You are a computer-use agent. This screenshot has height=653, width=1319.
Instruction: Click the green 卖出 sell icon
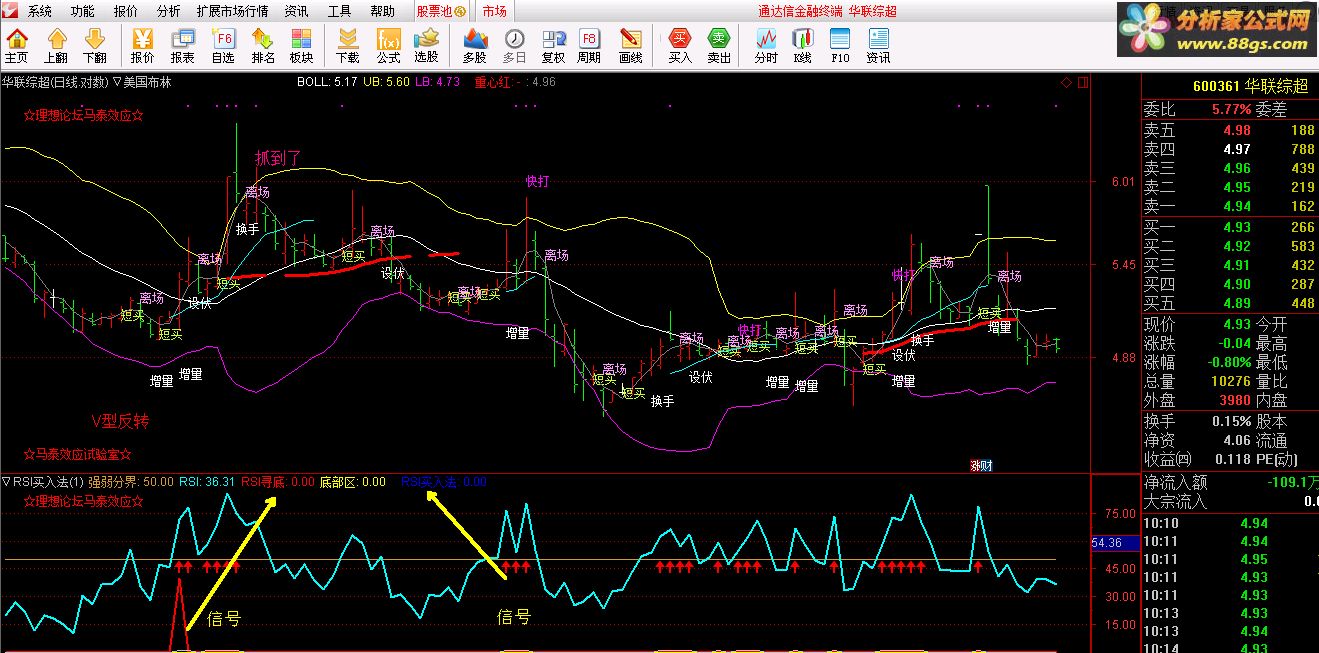719,46
